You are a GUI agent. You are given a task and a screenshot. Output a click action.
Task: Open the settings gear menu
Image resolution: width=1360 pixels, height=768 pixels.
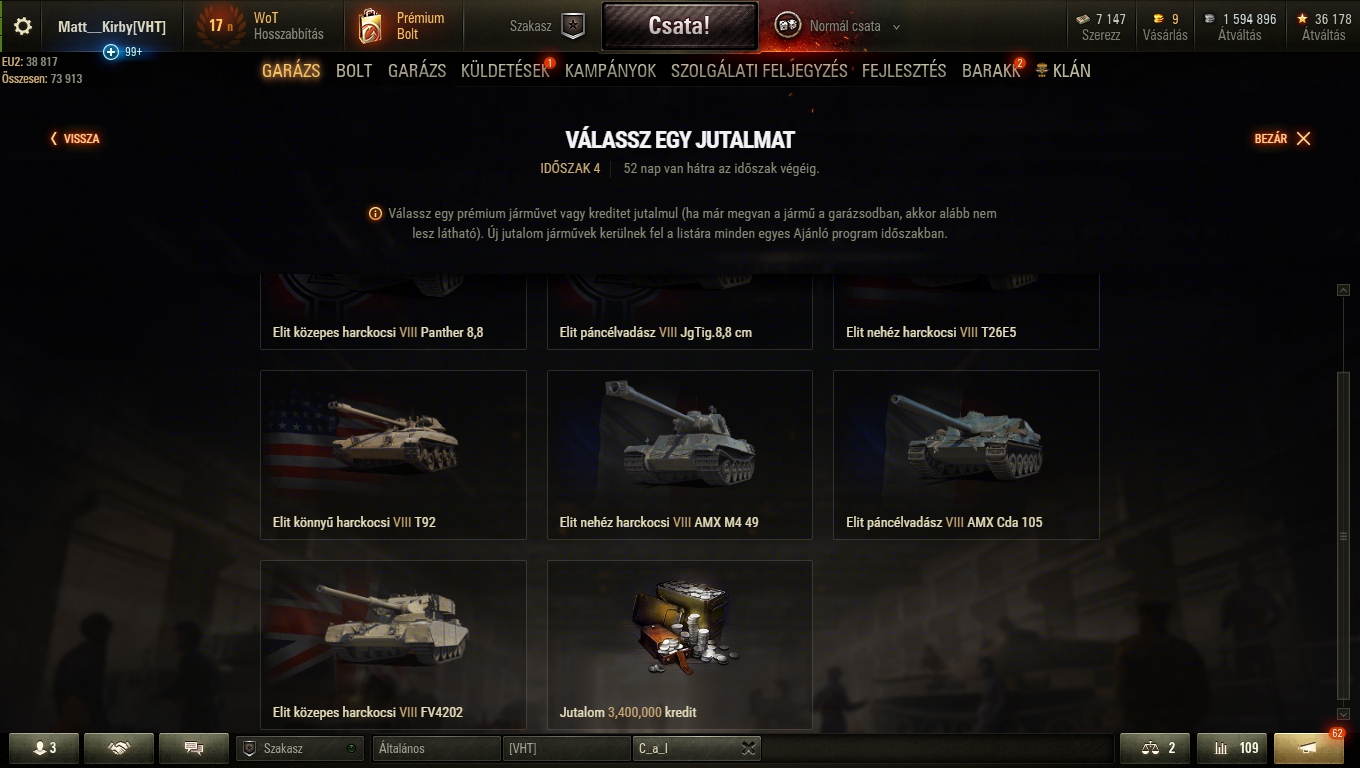22,27
